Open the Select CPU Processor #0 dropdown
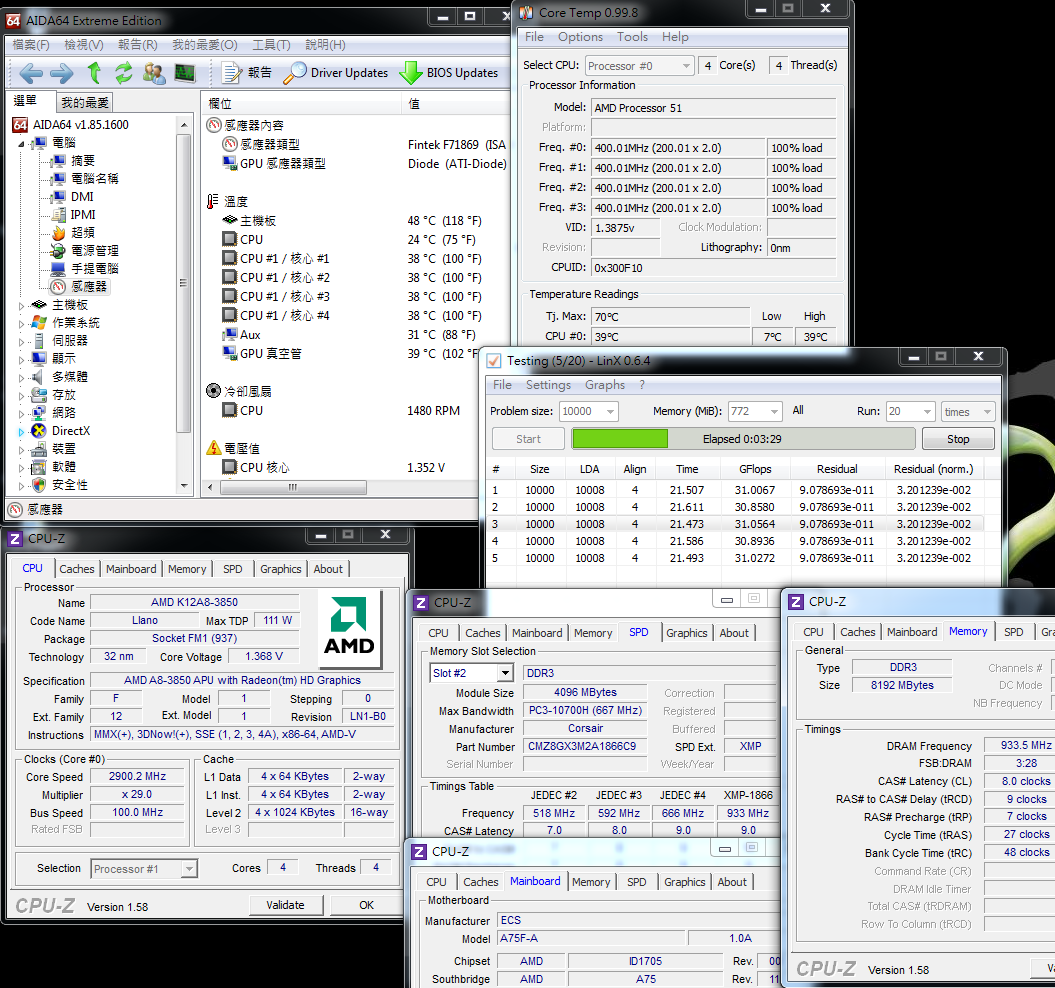 coord(639,66)
